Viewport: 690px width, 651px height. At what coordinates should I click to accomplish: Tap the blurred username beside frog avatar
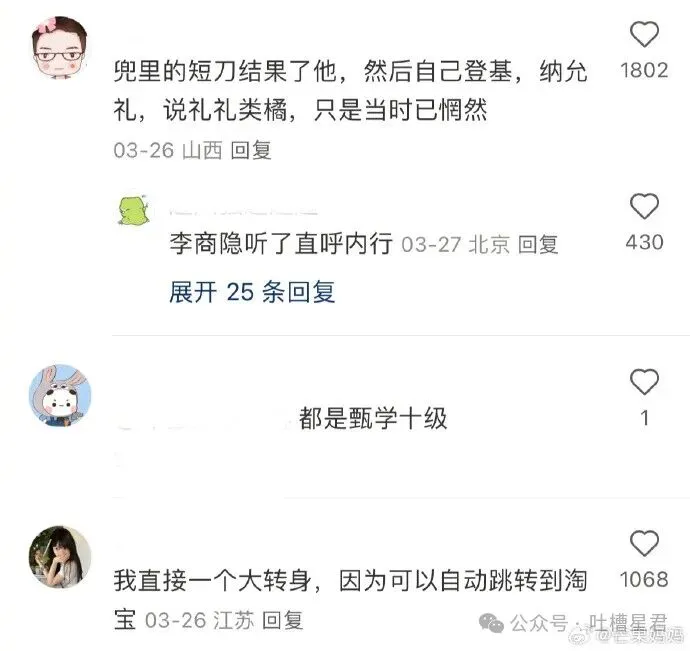pyautogui.click(x=243, y=211)
